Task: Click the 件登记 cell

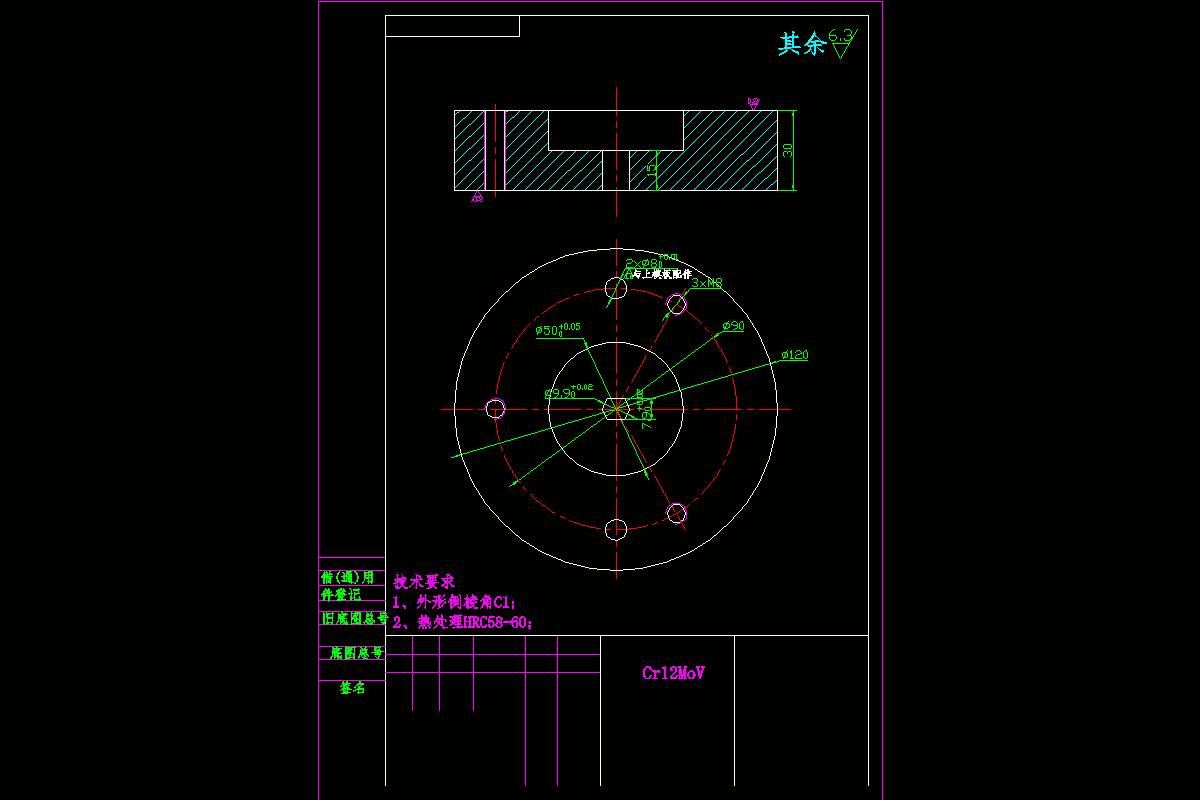Action: click(x=341, y=594)
